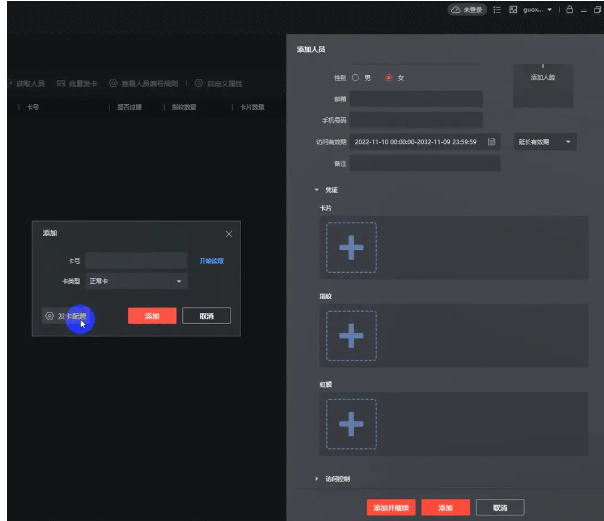The width and height of the screenshot is (604, 521).
Task: Open the list icon in title bar
Action: click(x=496, y=9)
